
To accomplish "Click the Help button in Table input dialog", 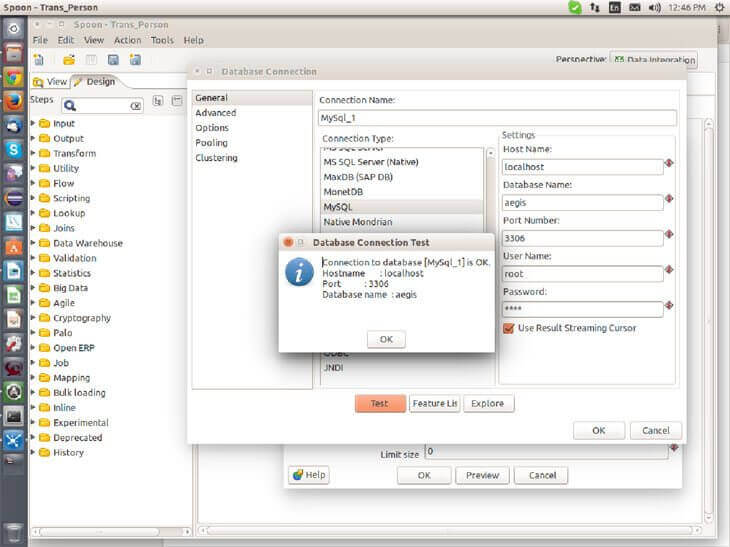I will coord(309,475).
